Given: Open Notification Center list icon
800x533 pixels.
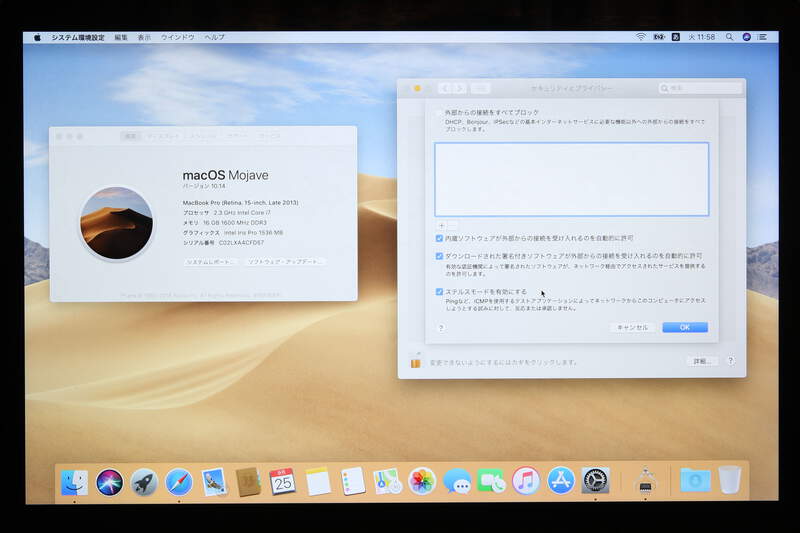Looking at the screenshot, I should tap(763, 37).
